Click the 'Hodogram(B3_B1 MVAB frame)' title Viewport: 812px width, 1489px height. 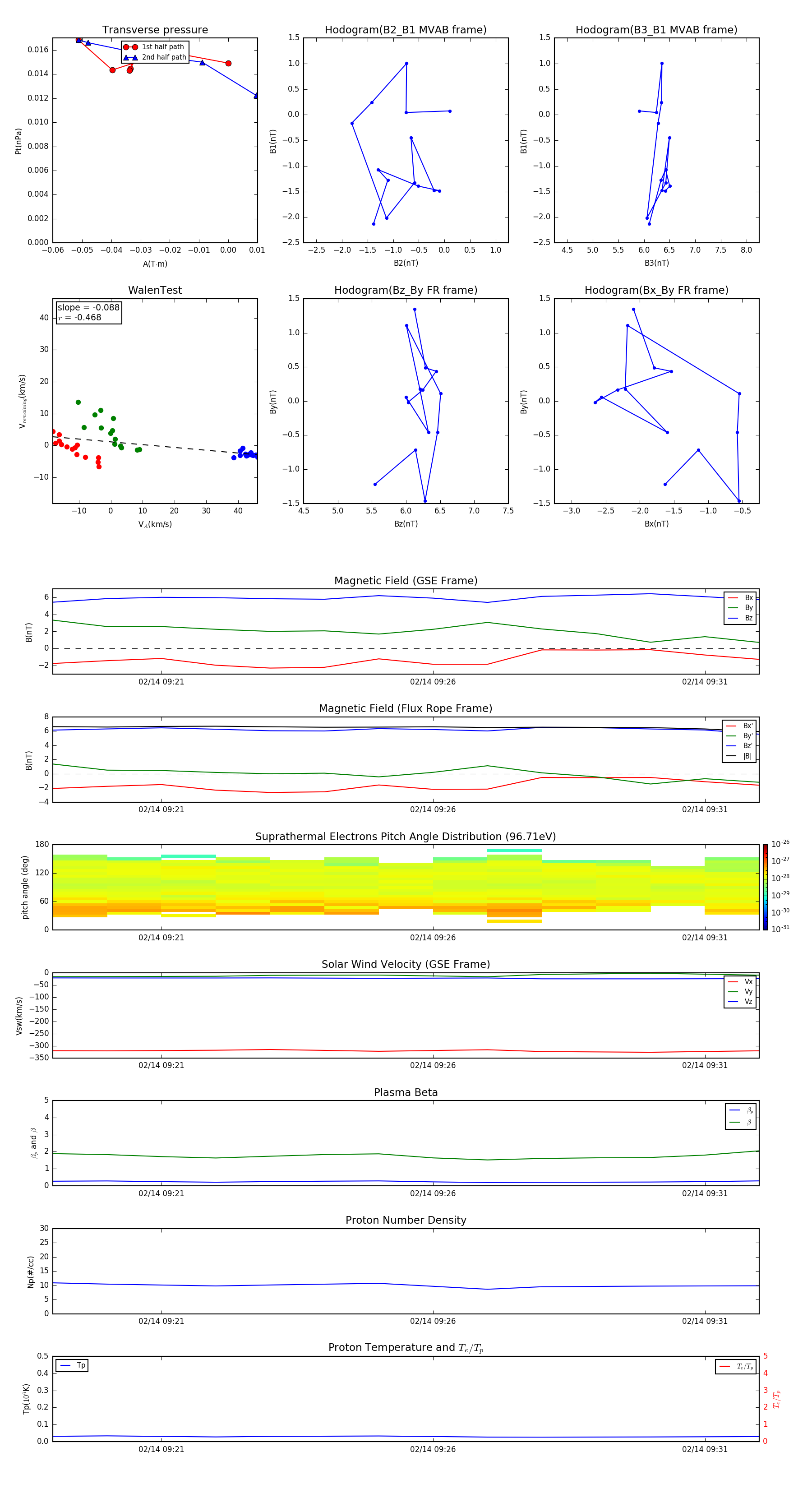[656, 30]
